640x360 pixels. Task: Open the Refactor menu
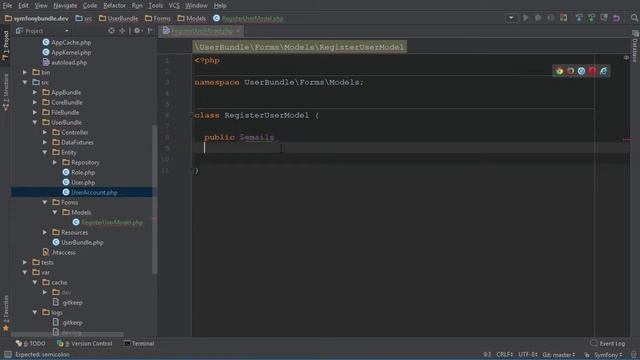click(114, 6)
